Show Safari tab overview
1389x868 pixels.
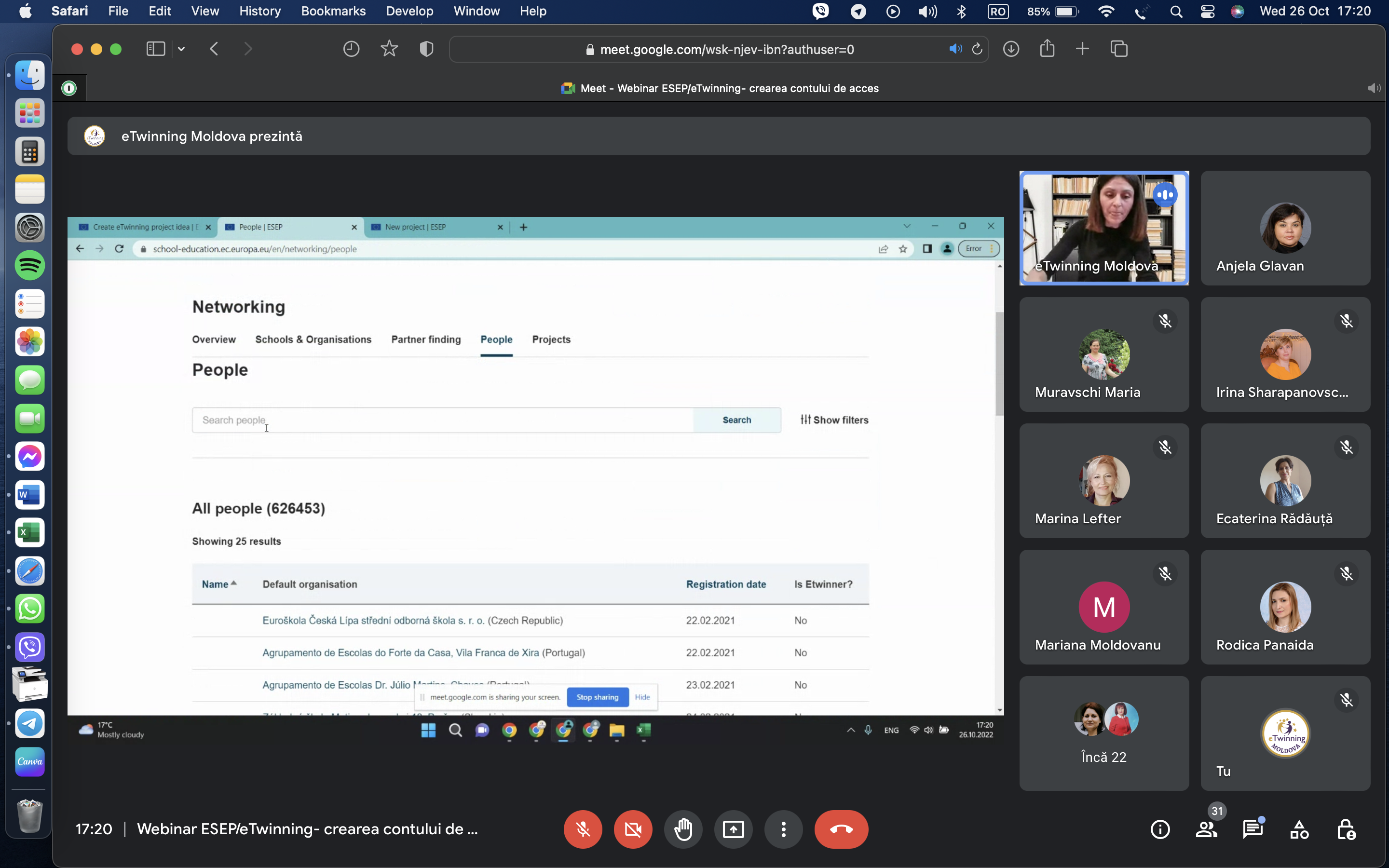(x=1118, y=49)
